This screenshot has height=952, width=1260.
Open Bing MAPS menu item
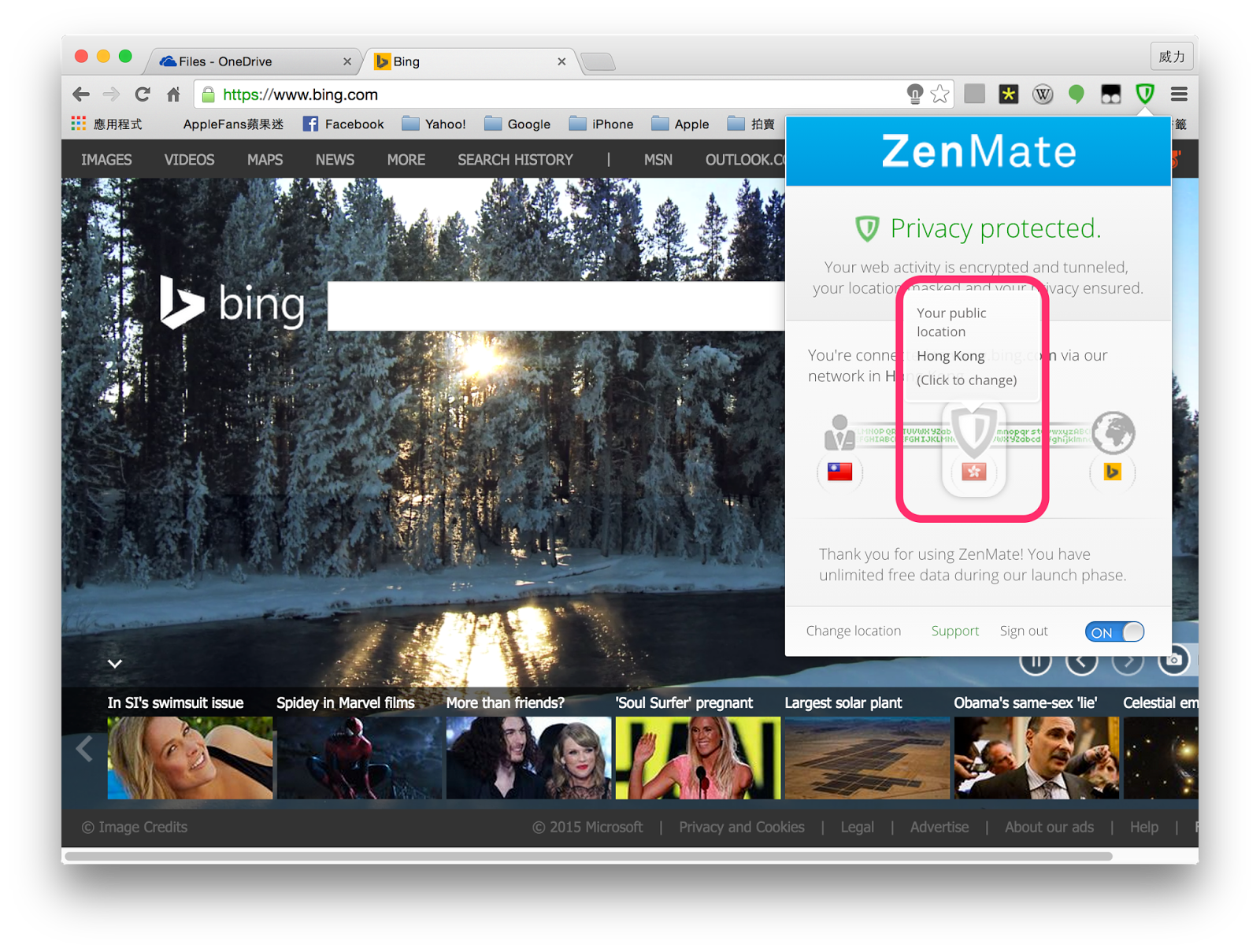click(x=265, y=160)
